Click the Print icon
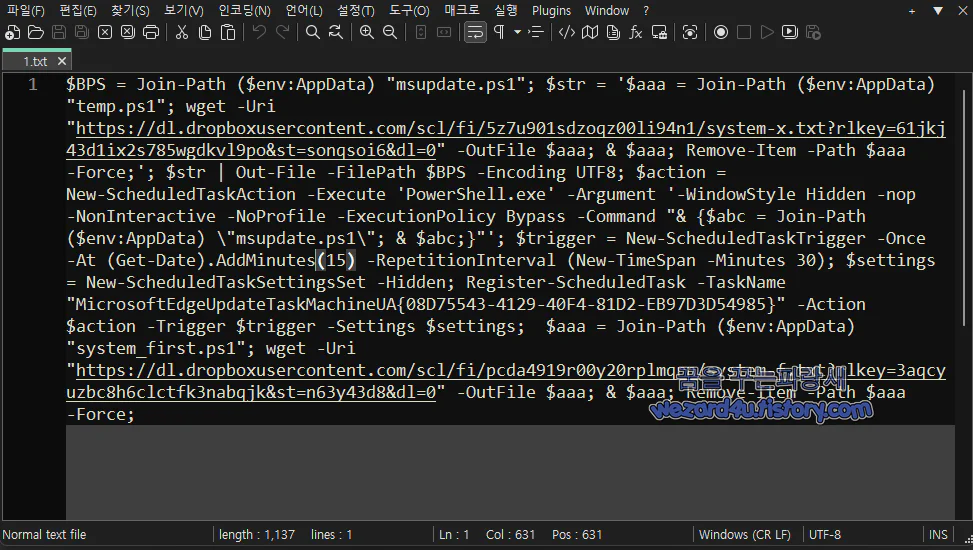This screenshot has height=550, width=973. 151,32
